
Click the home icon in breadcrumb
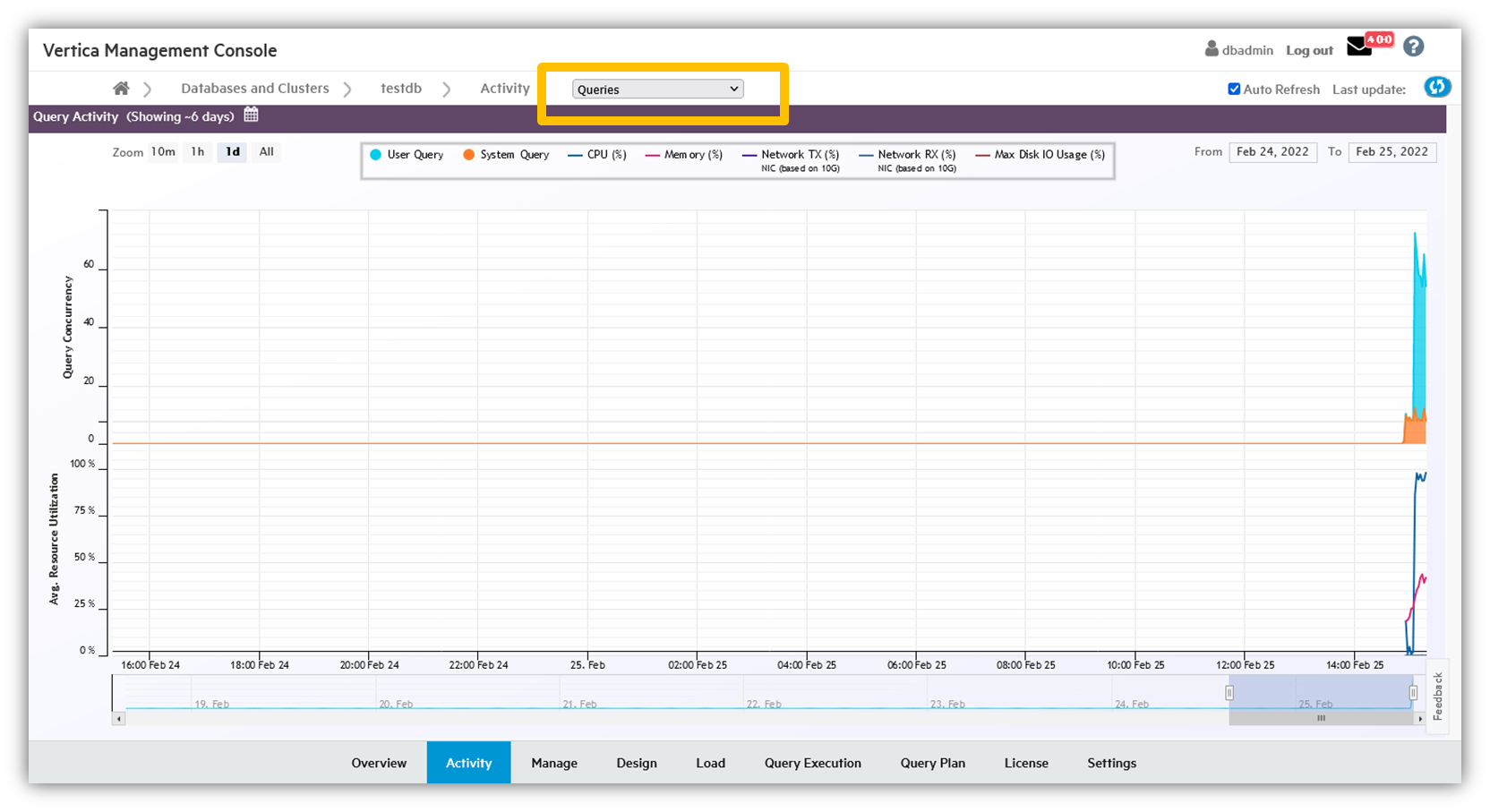pos(121,88)
